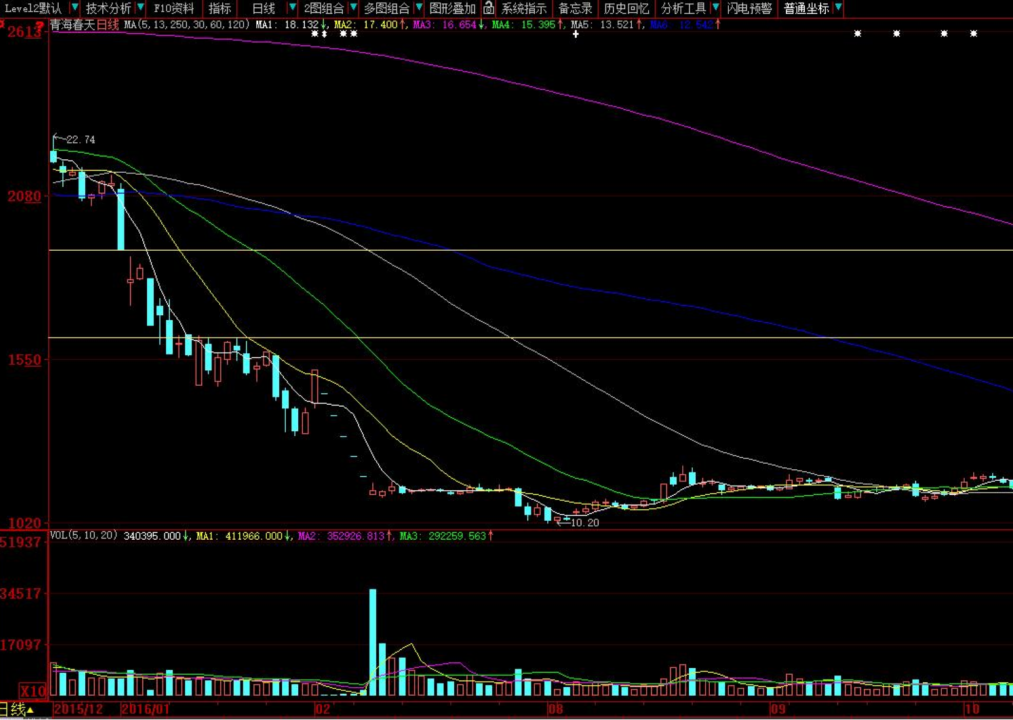The height and width of the screenshot is (720, 1013).
Task: Click the green MA4: 15.395 readout
Action: 523,25
